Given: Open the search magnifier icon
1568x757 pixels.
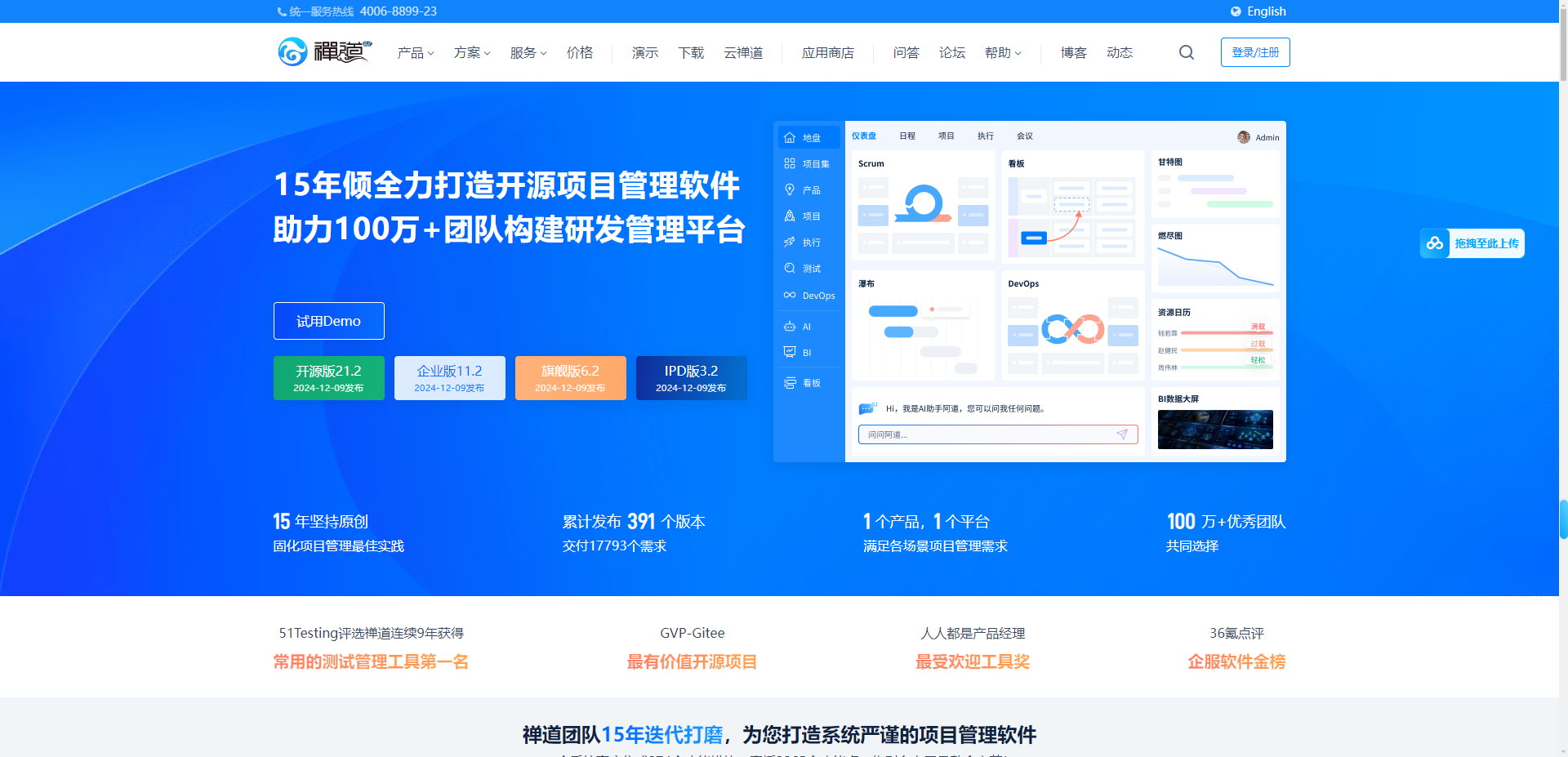Looking at the screenshot, I should tap(1187, 52).
